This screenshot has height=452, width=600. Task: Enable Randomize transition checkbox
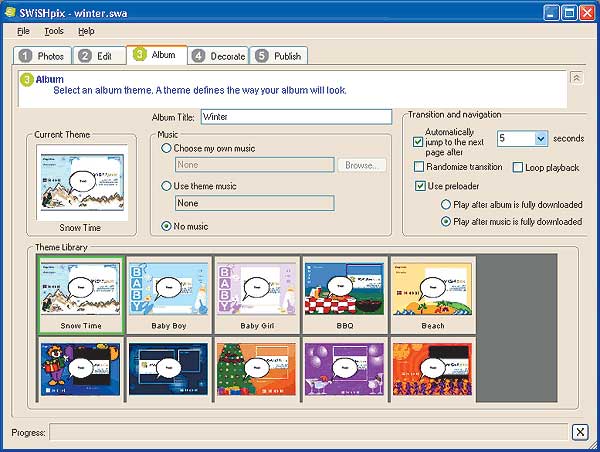(420, 167)
